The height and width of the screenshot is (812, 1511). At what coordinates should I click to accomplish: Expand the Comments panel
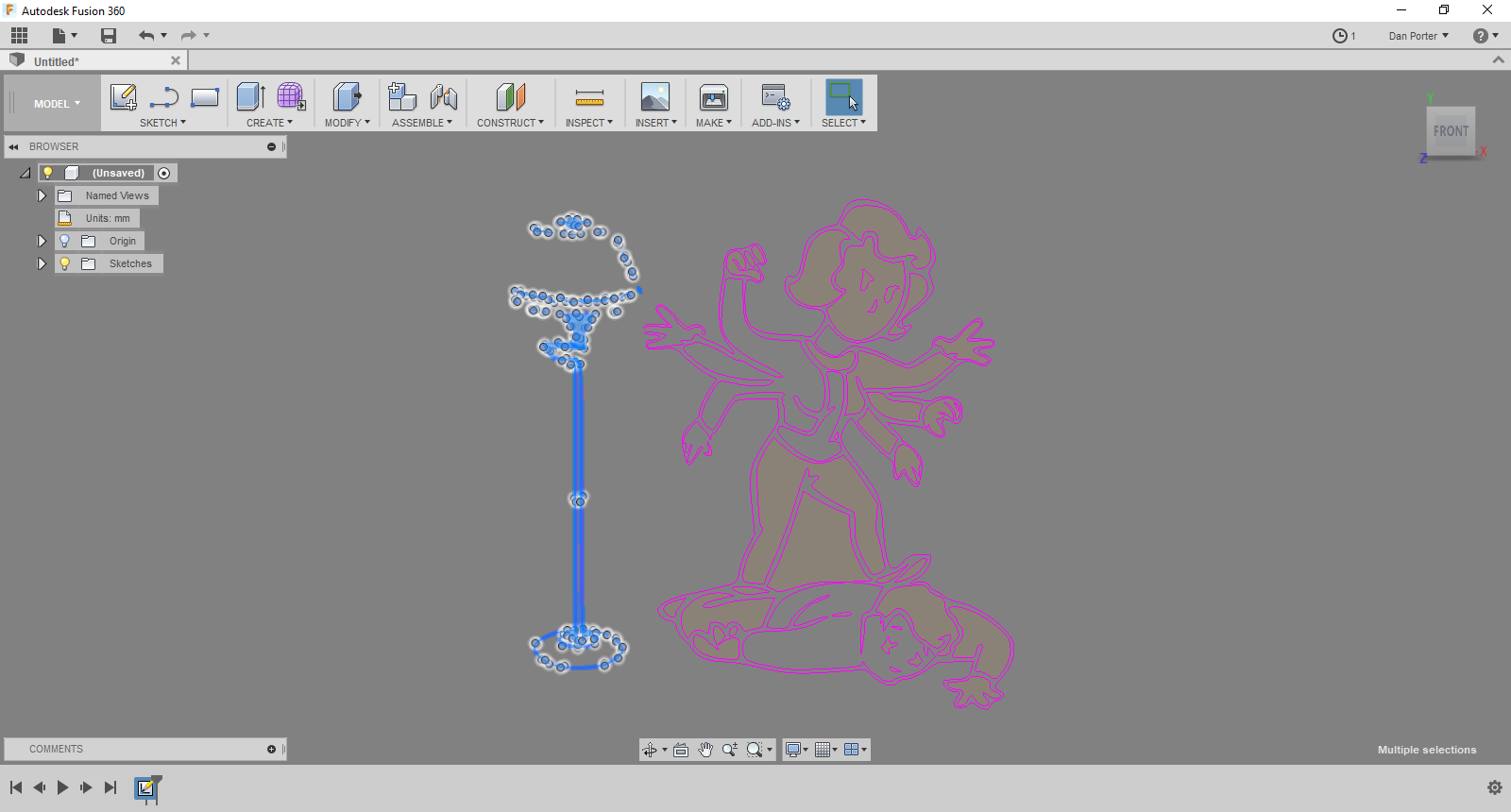click(x=271, y=750)
